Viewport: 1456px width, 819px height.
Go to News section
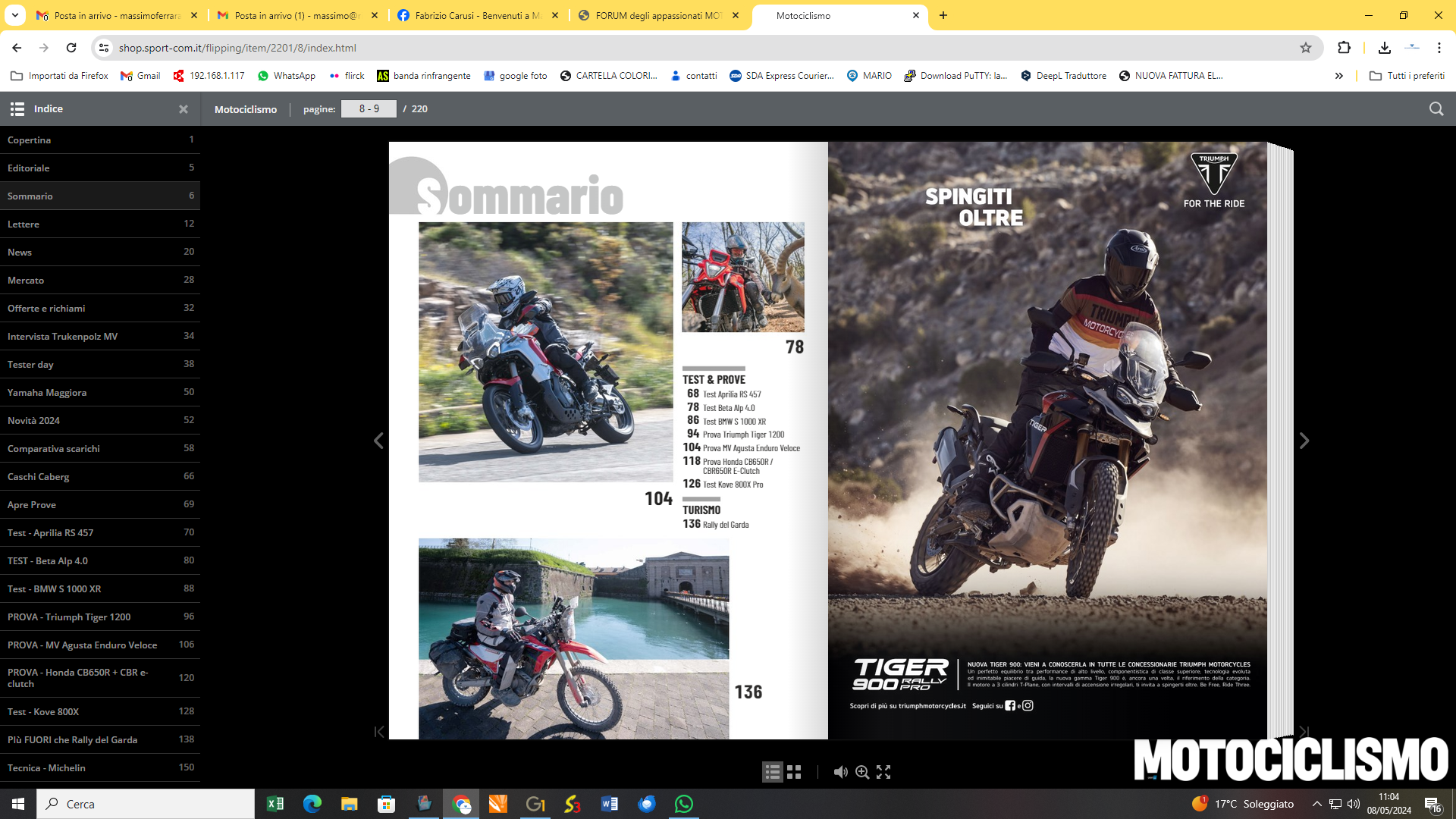(100, 252)
